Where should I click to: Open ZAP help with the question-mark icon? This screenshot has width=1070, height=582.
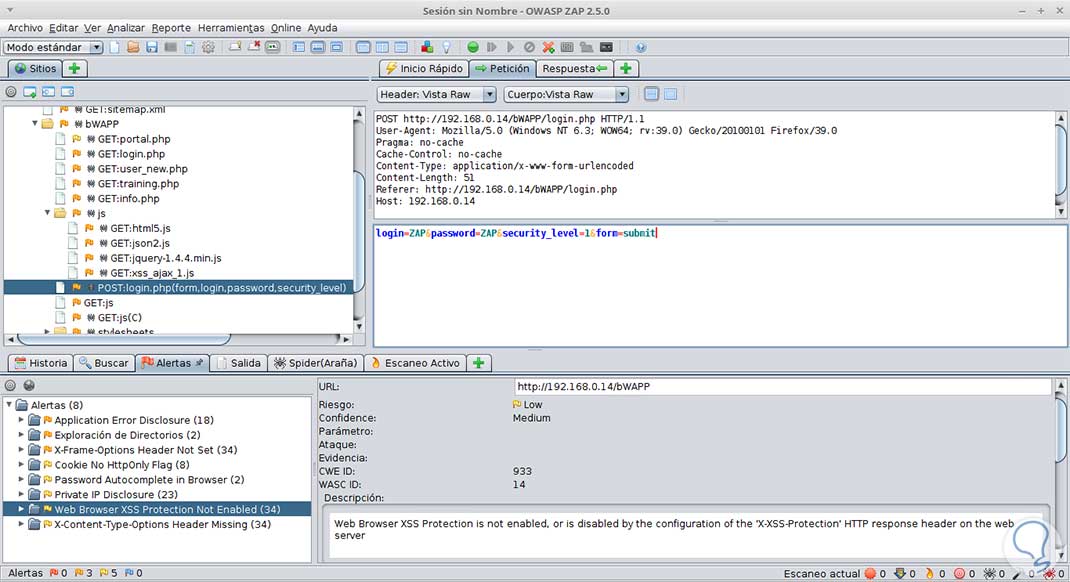click(x=641, y=47)
